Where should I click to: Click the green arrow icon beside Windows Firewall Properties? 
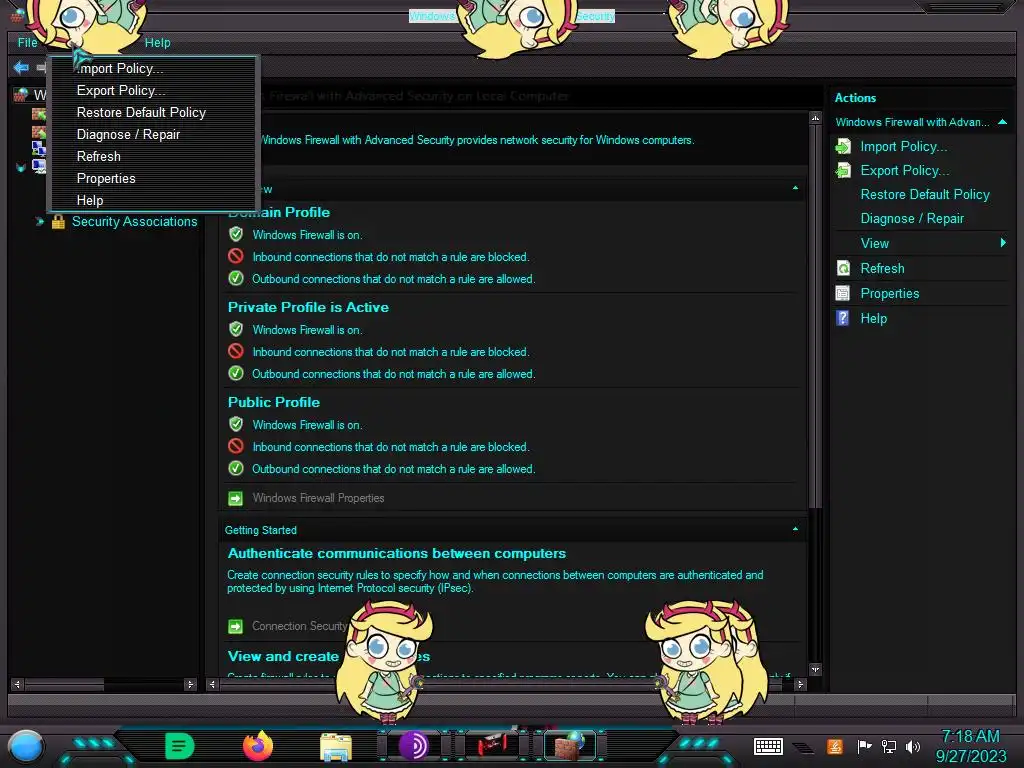(235, 498)
